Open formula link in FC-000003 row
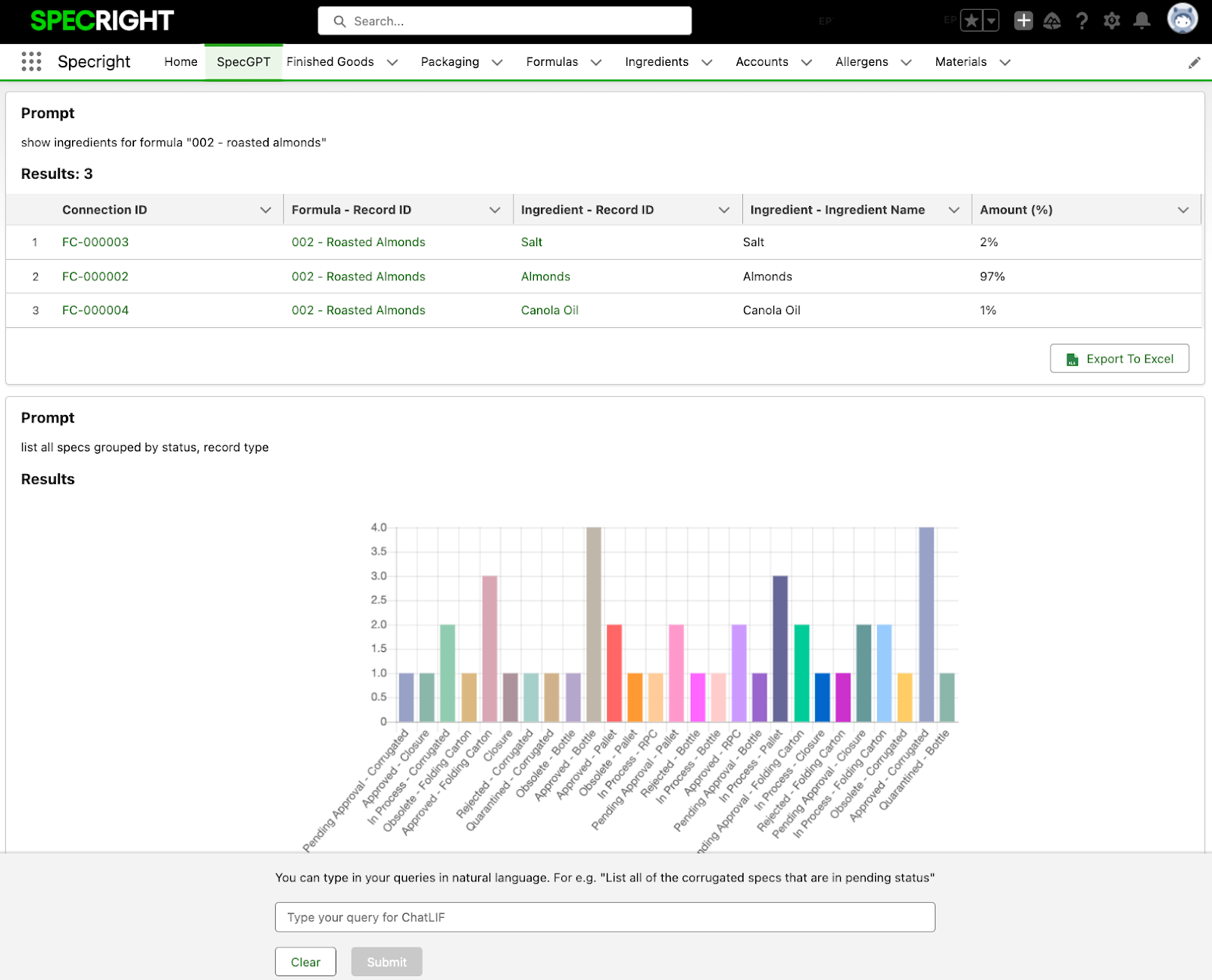 (358, 242)
